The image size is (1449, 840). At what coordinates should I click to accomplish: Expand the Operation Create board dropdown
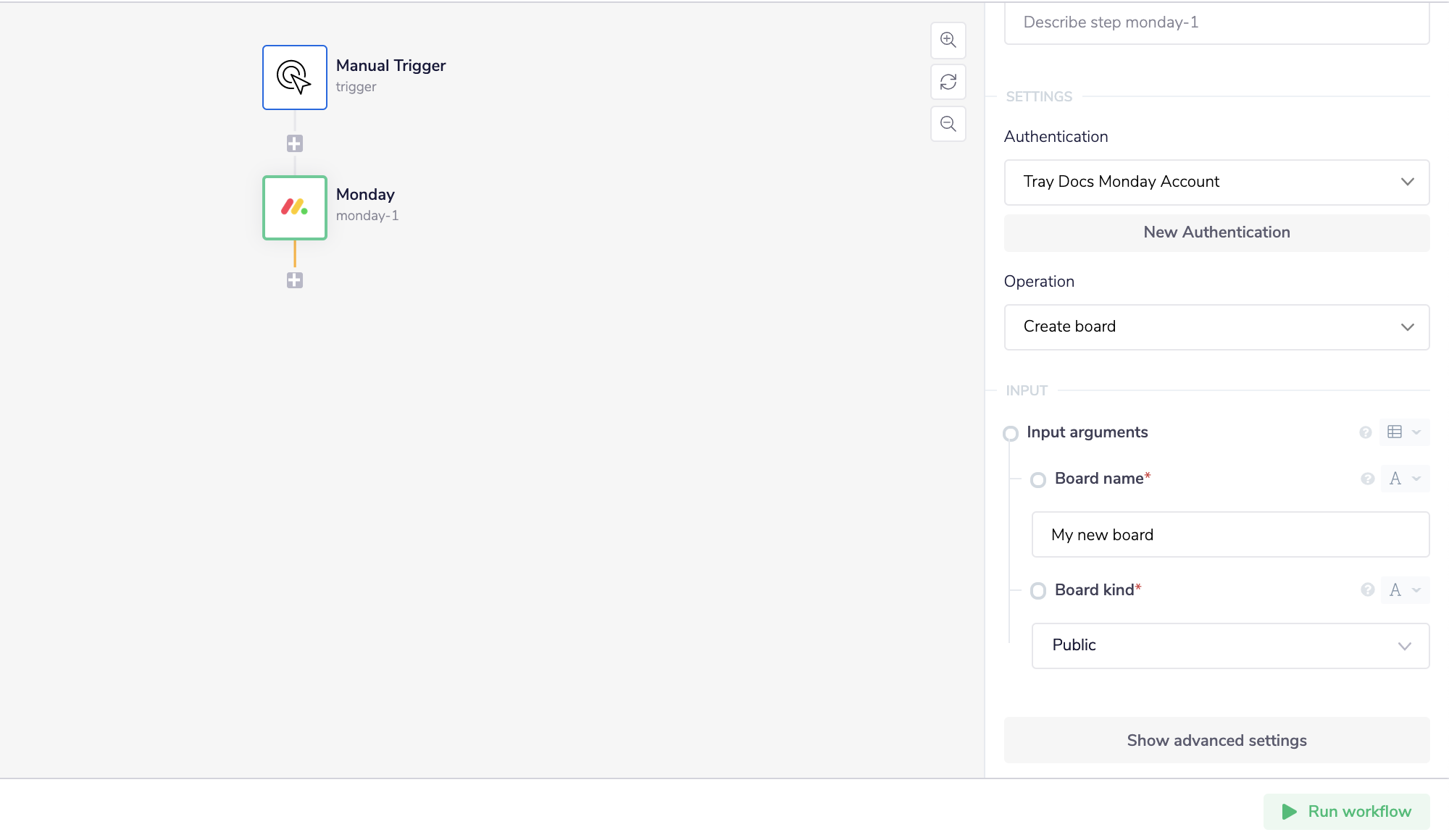1216,327
